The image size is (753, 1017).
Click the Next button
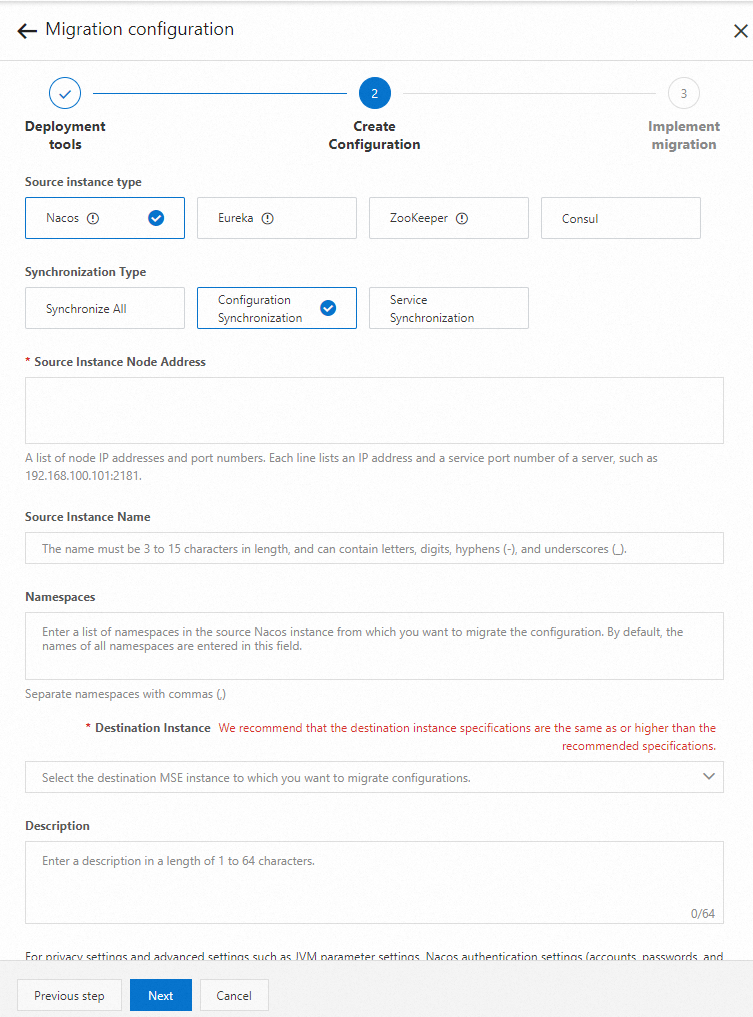point(160,995)
